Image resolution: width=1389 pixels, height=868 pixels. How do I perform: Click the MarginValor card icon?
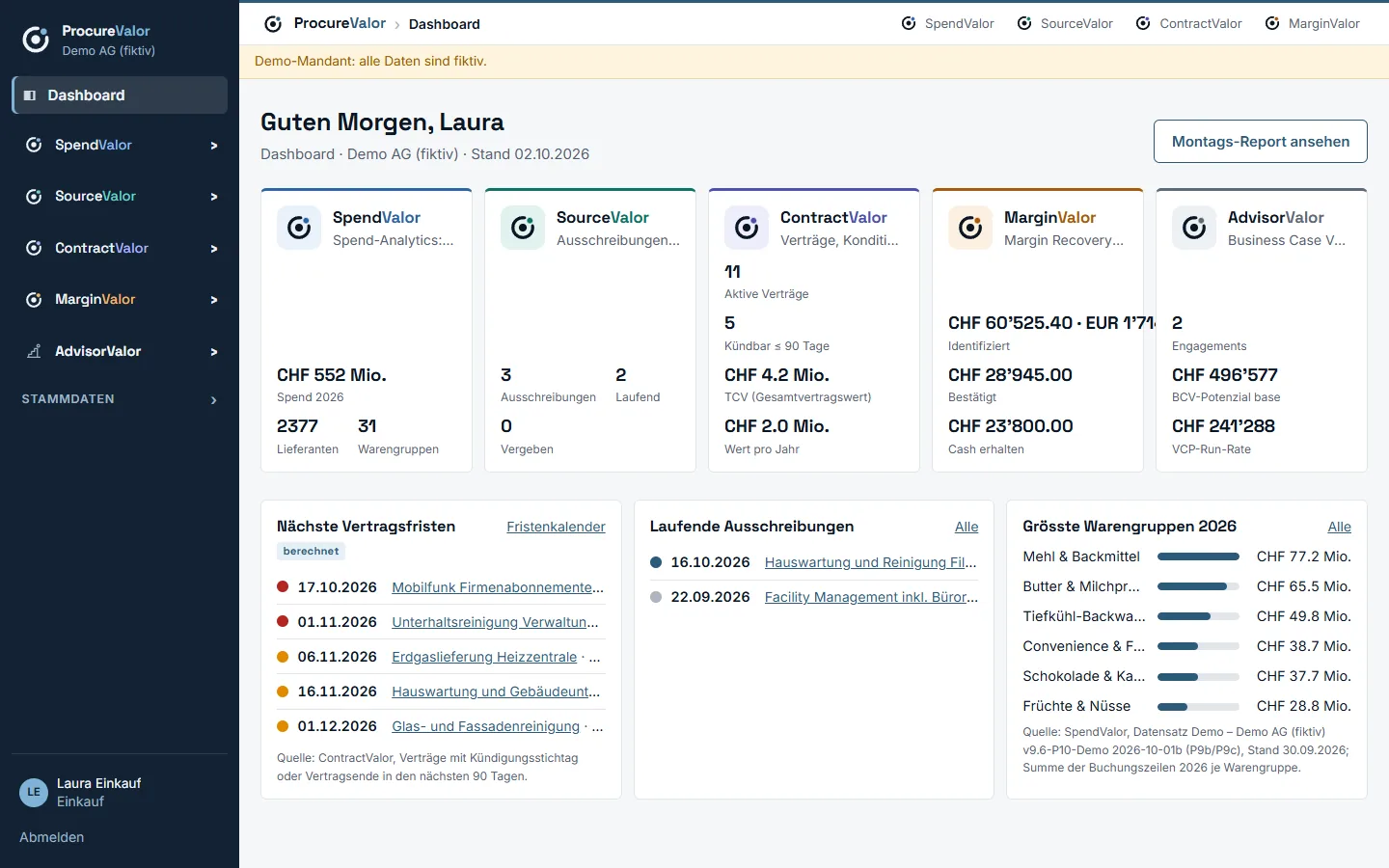(970, 228)
